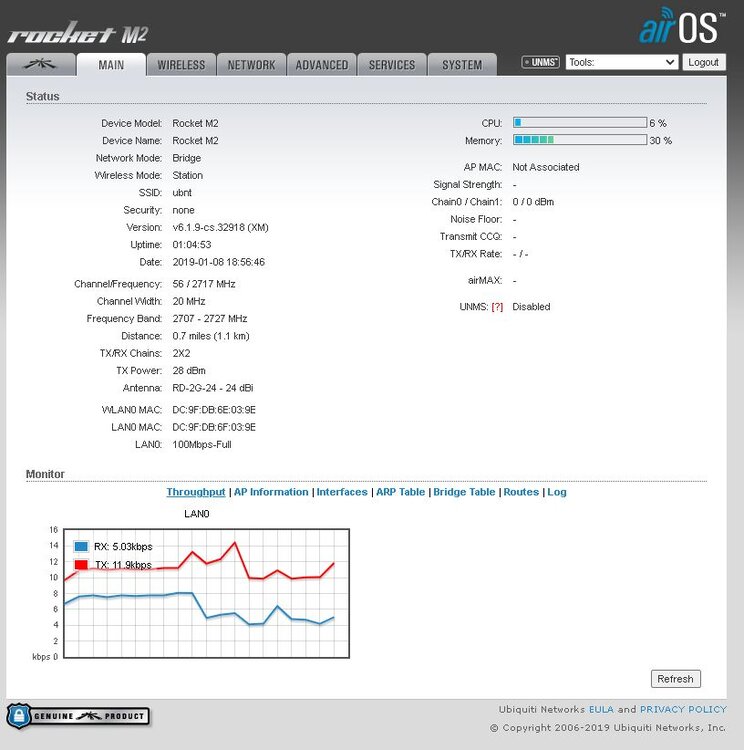Open the Tools dropdown

point(622,62)
